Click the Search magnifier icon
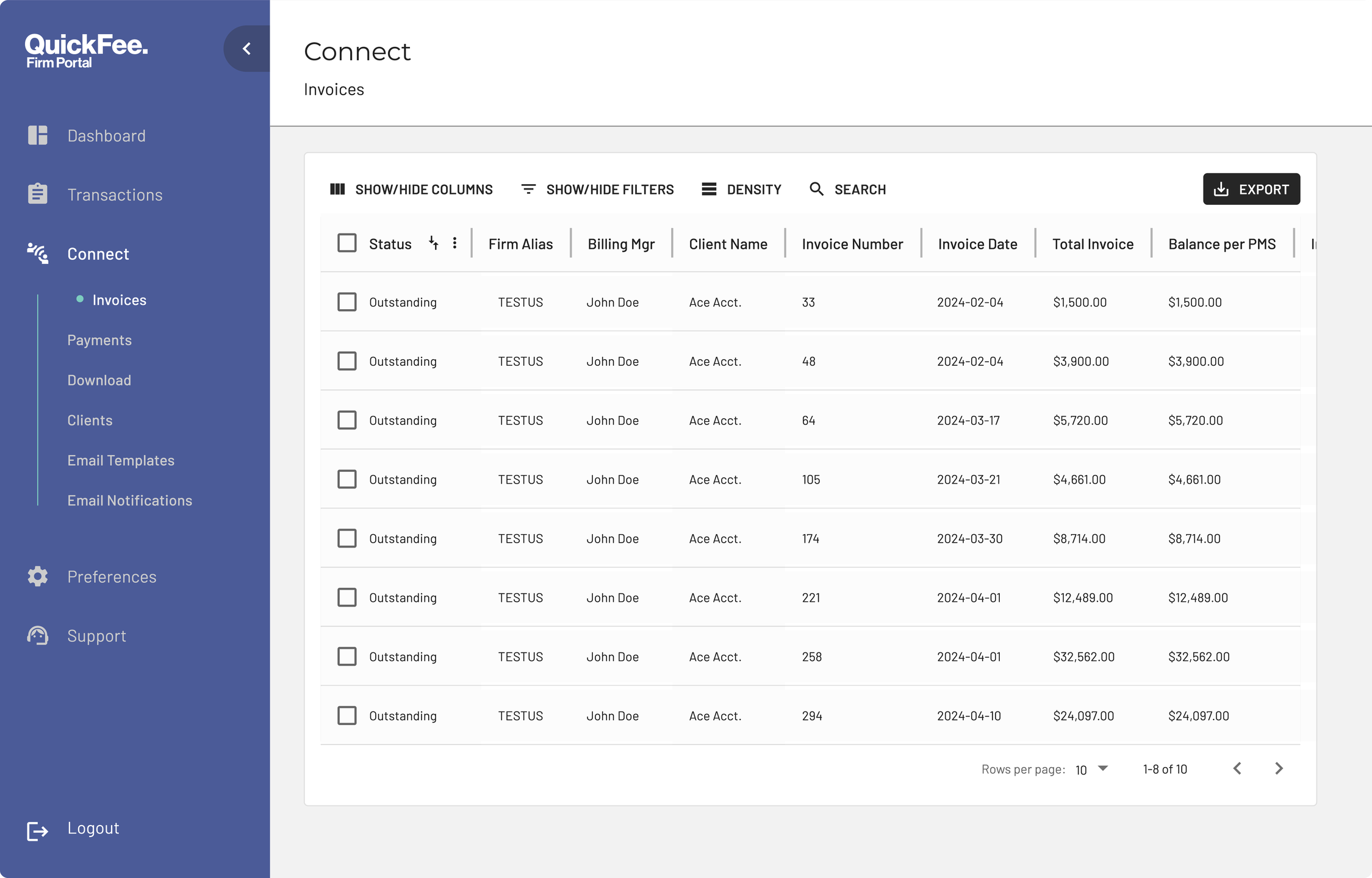This screenshot has width=1372, height=878. click(x=816, y=189)
